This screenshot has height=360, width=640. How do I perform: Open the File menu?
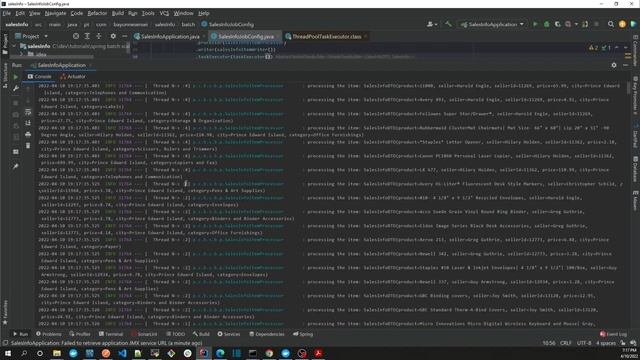6,13
